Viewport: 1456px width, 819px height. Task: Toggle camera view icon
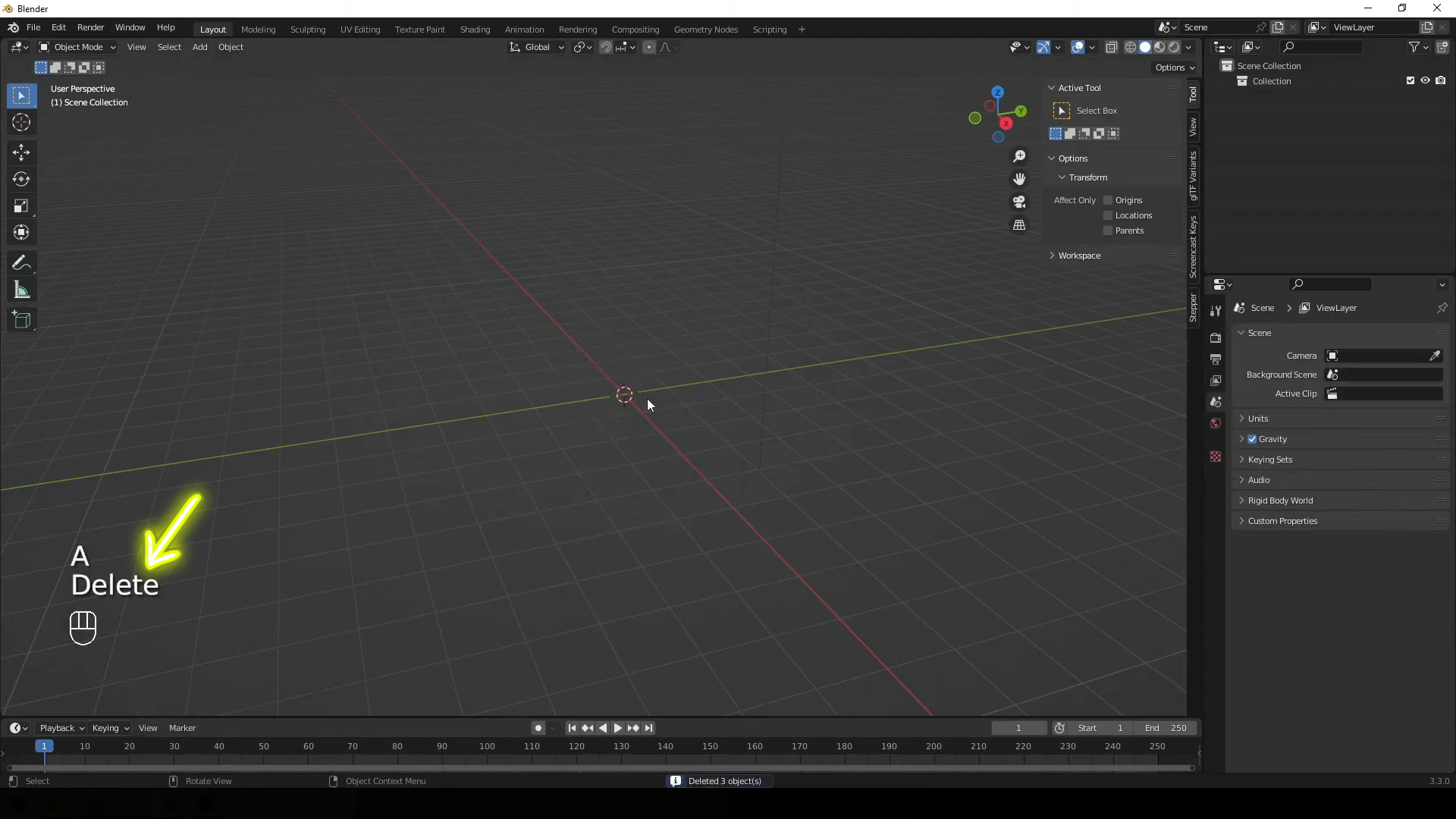pyautogui.click(x=1019, y=202)
